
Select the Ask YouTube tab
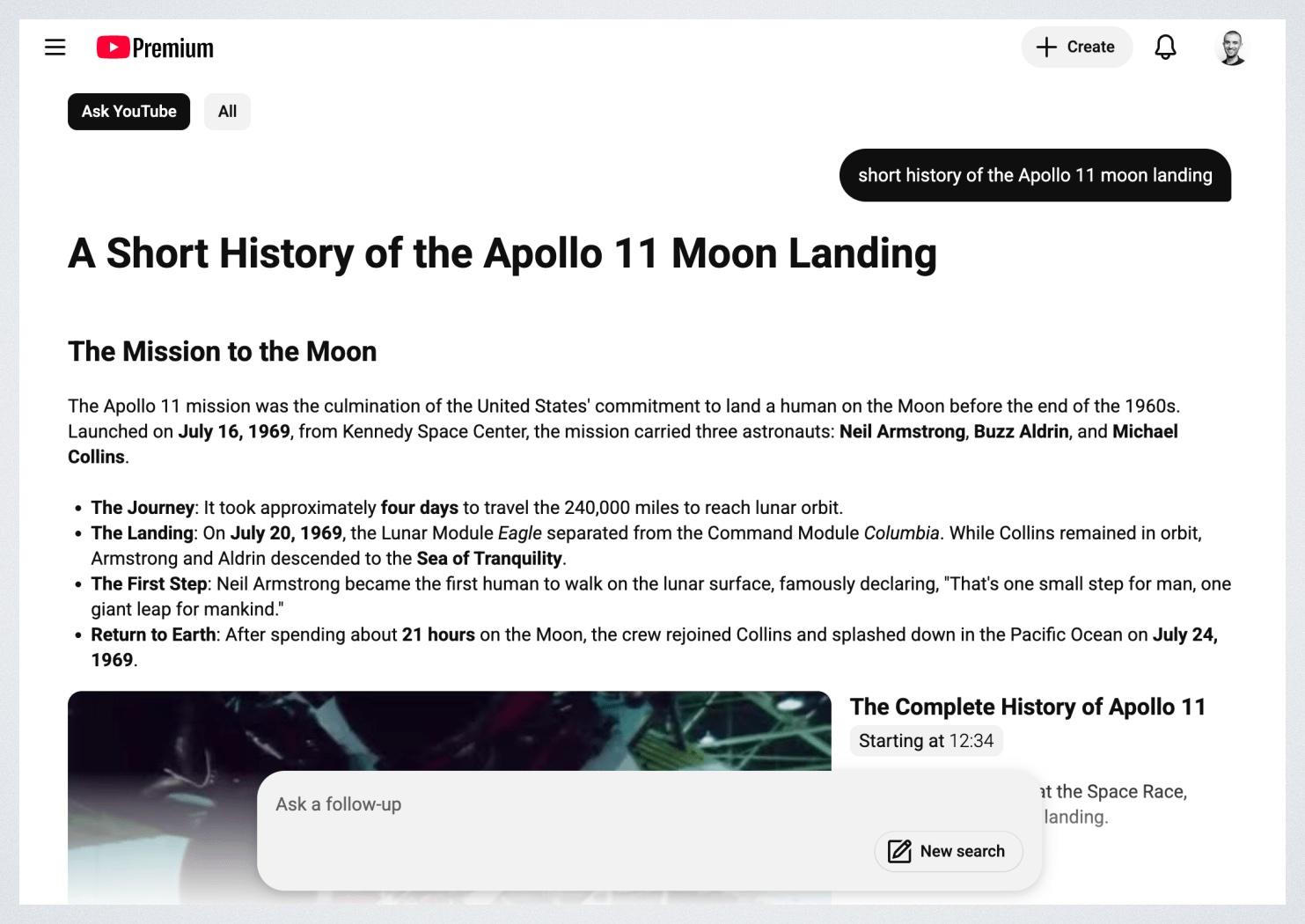click(x=128, y=112)
